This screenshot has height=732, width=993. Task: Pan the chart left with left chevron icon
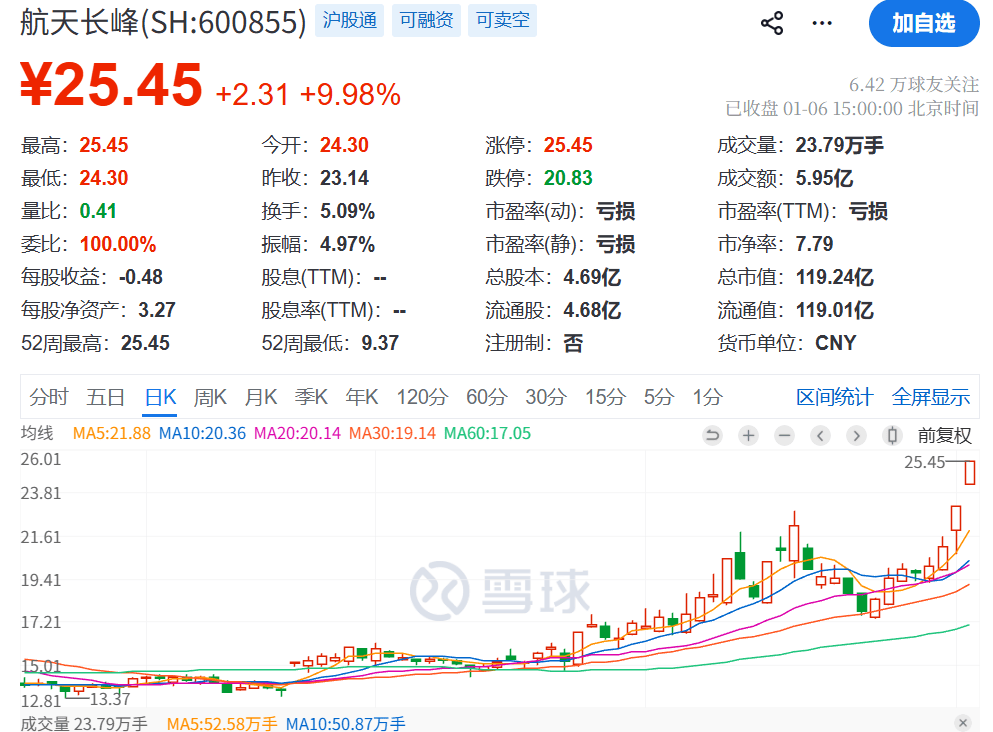820,436
